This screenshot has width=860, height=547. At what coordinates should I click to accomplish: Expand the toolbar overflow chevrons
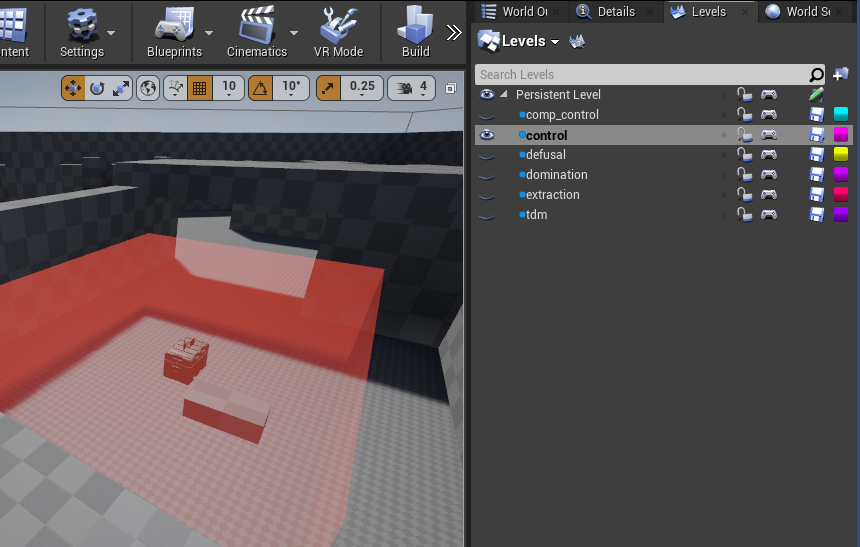pos(454,33)
